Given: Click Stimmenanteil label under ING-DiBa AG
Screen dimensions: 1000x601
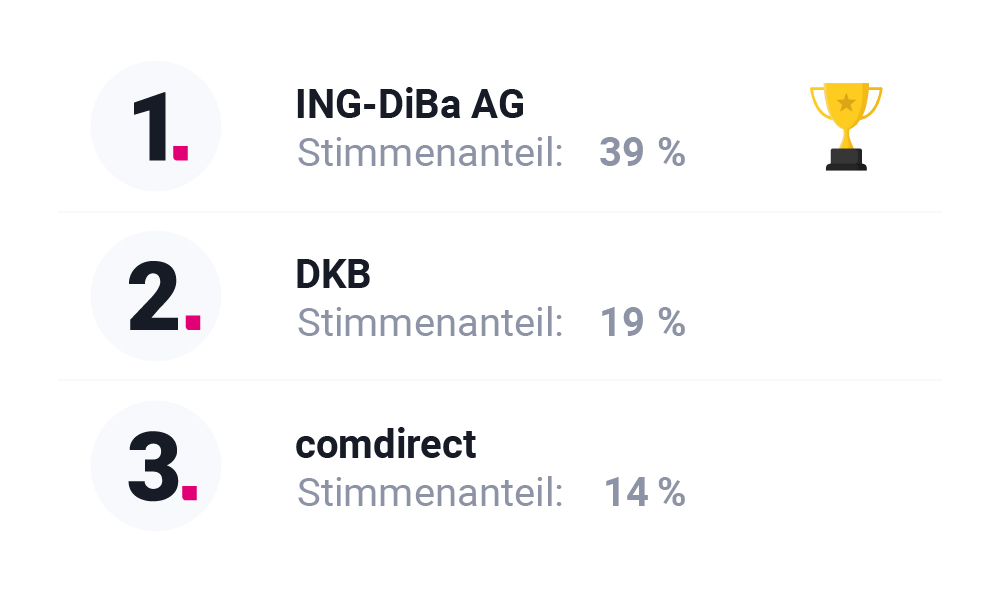Looking at the screenshot, I should click(x=430, y=153).
